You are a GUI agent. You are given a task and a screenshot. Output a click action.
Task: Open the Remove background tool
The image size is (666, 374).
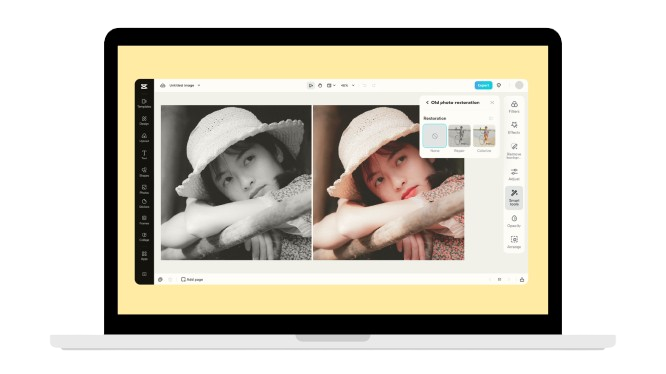click(514, 151)
